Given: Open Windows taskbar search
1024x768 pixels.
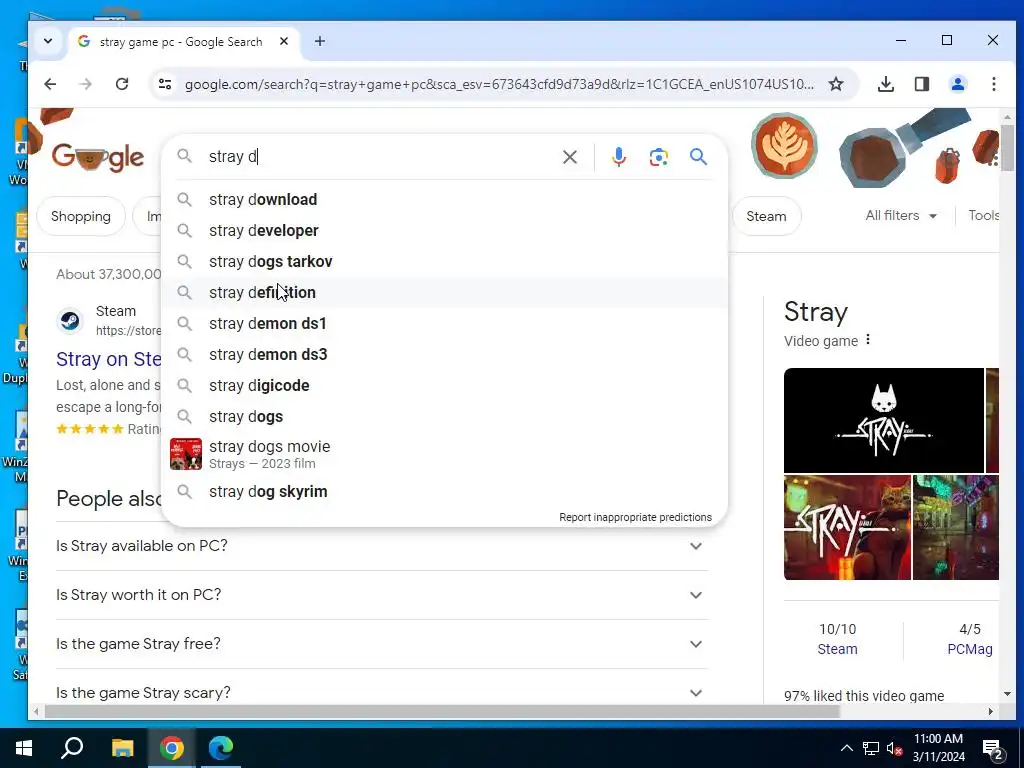Looking at the screenshot, I should click(x=72, y=748).
